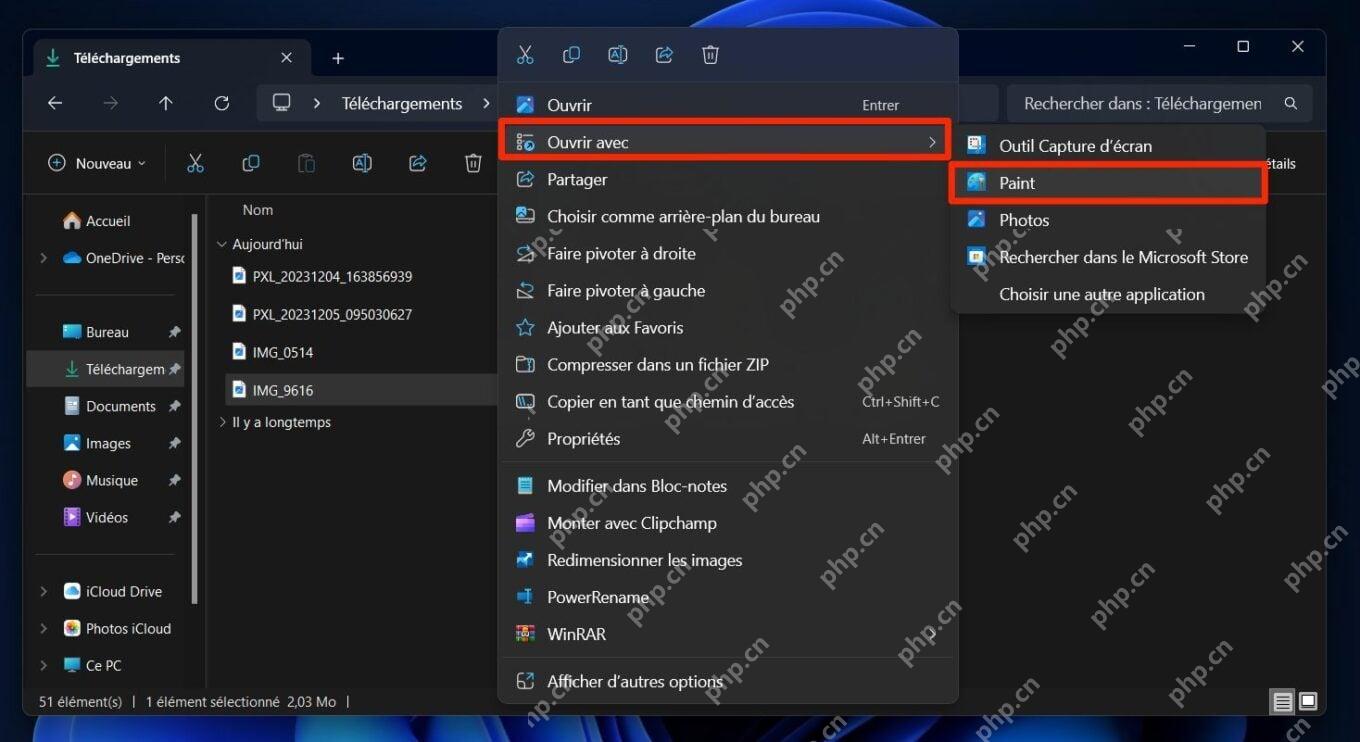Expand Photos iCloud tree node
The width and height of the screenshot is (1360, 742).
click(43, 628)
